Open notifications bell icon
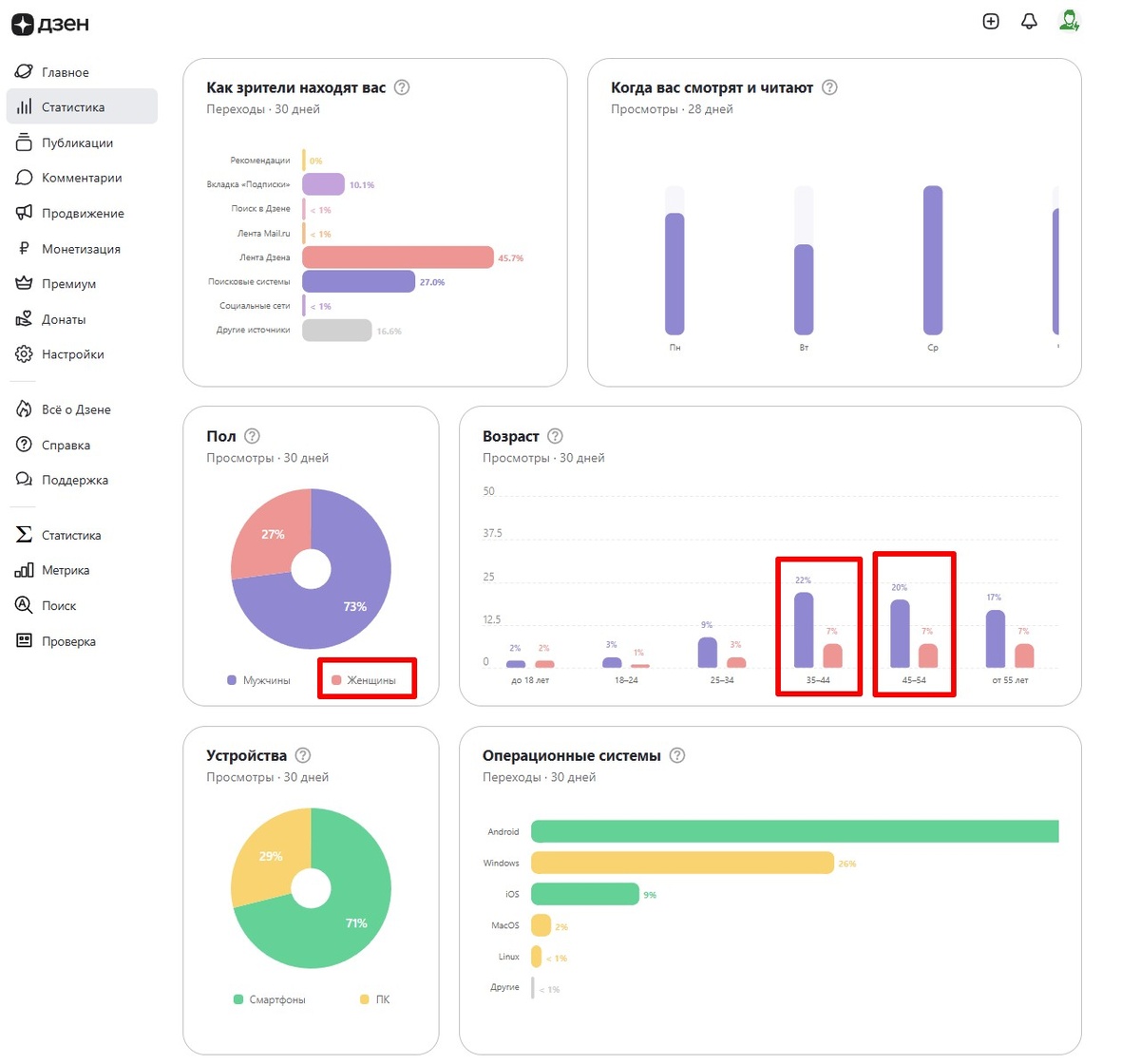The height and width of the screenshot is (1064, 1140). pos(1029,21)
